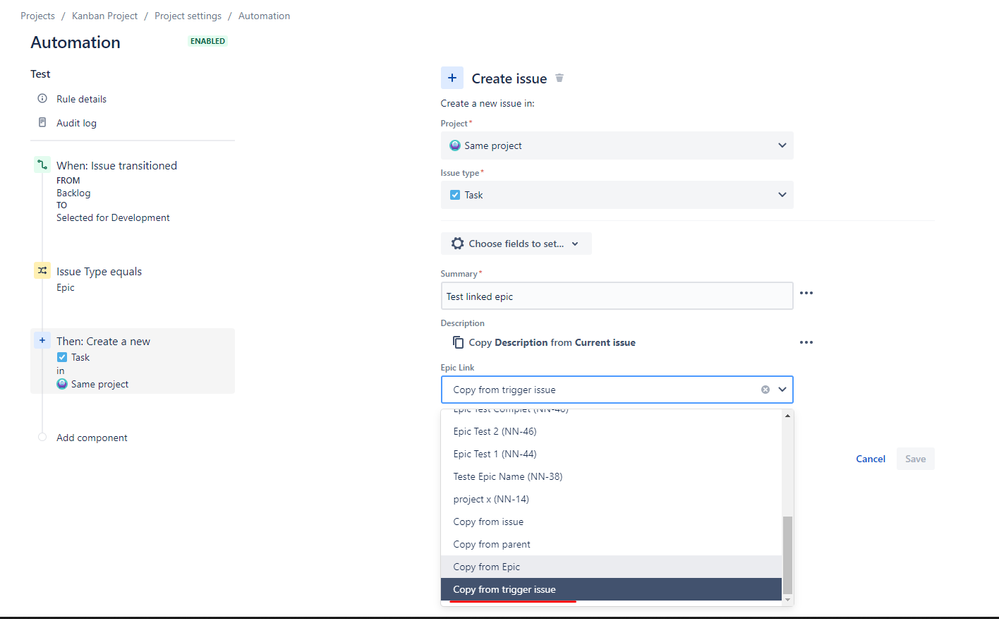Click the Summary input with Test linked epic

[x=617, y=296]
